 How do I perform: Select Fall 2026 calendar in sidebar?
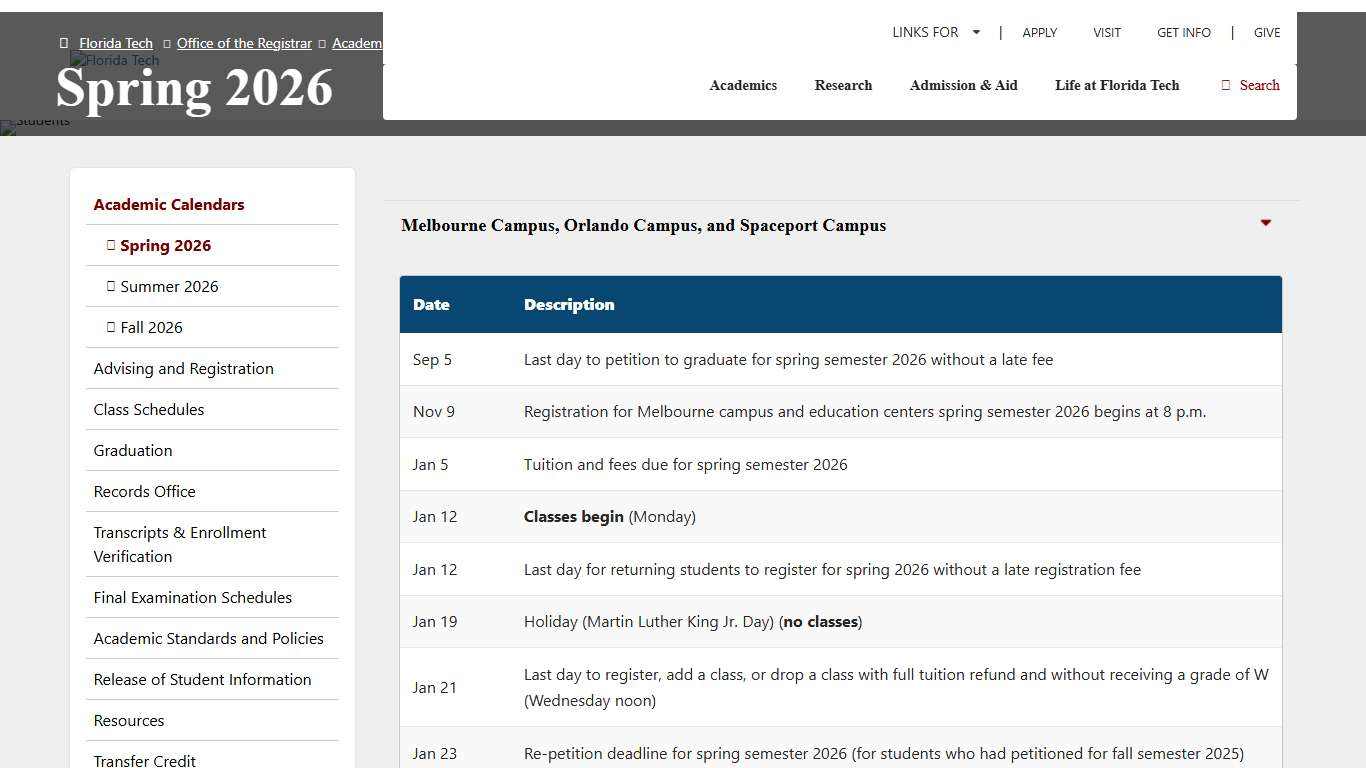tap(151, 328)
